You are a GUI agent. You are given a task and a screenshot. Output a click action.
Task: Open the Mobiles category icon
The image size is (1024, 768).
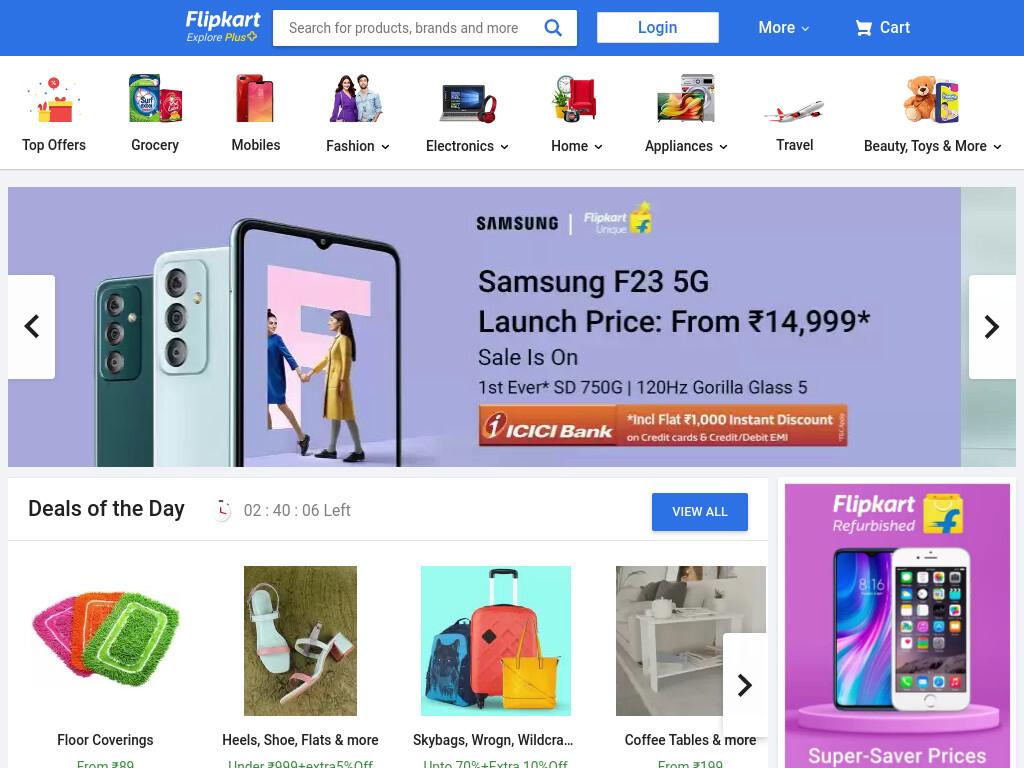(255, 99)
